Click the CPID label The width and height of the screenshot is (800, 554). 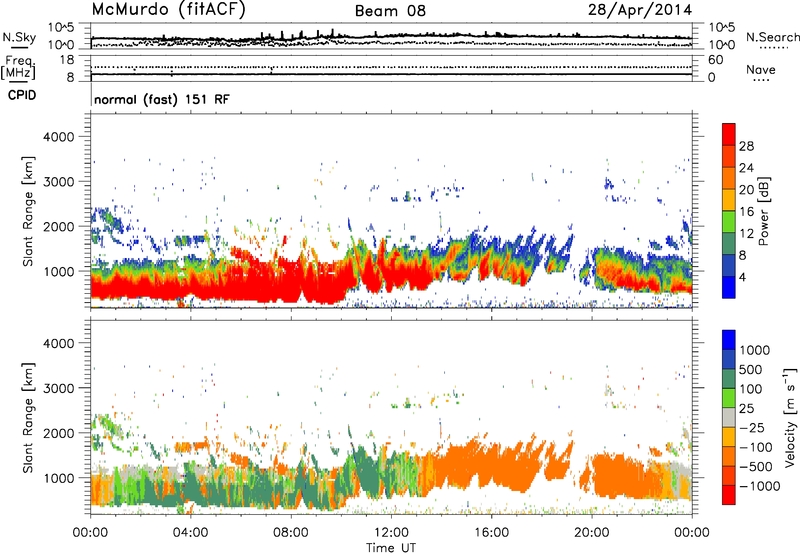22,95
